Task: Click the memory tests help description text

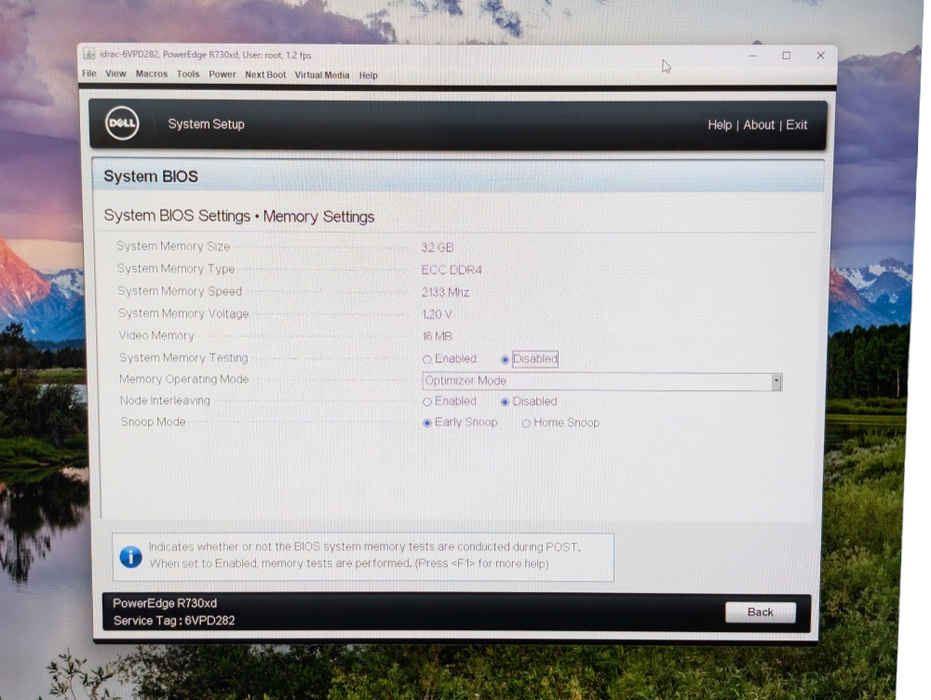Action: 365,555
